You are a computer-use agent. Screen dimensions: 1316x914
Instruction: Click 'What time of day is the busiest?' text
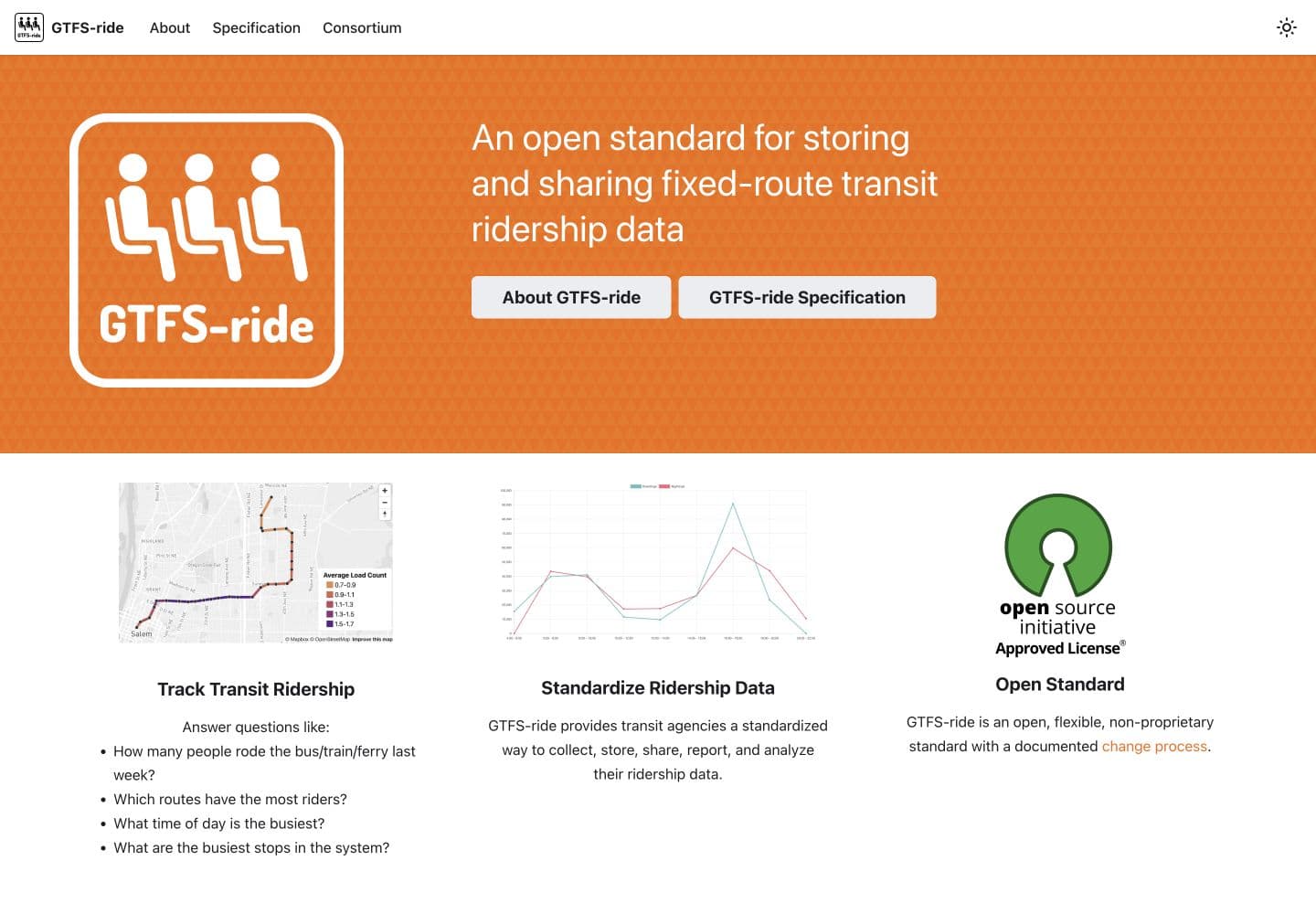click(x=219, y=824)
